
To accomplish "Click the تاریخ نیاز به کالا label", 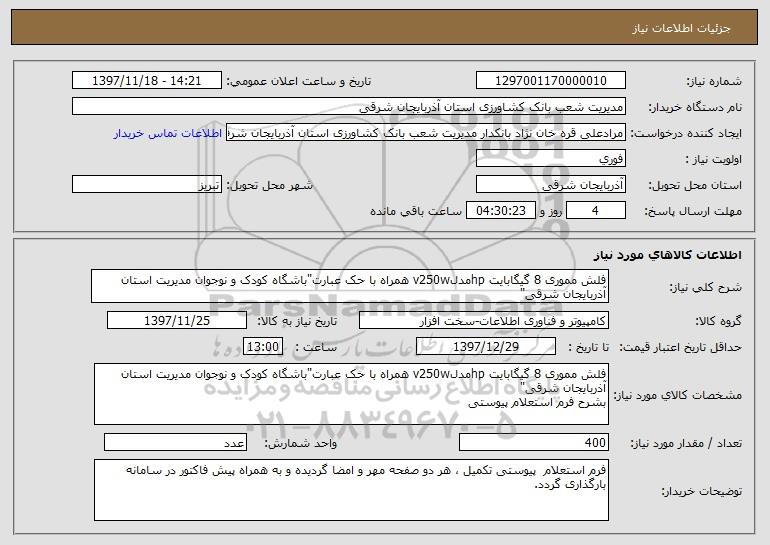I will pos(297,322).
